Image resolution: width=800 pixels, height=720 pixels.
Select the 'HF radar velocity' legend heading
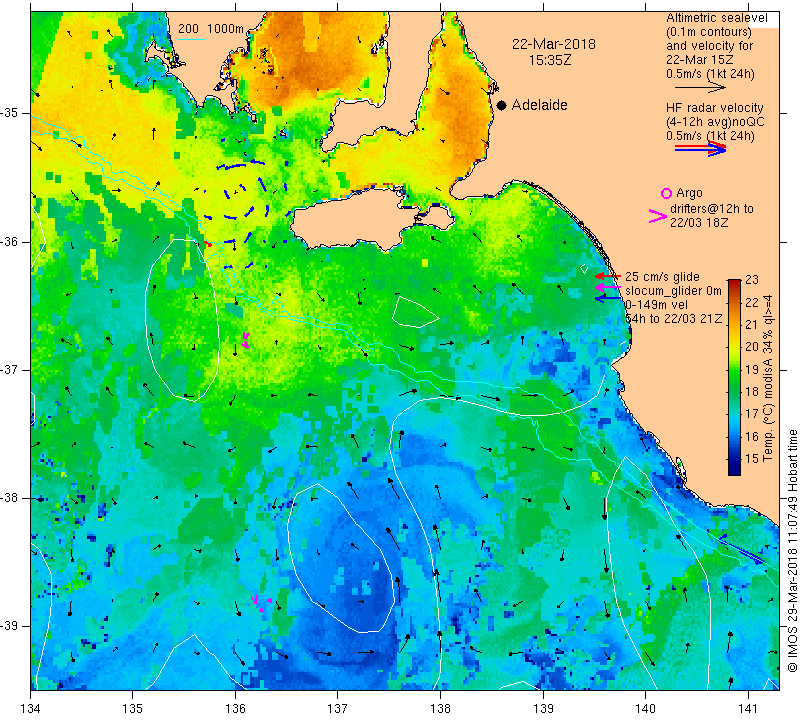click(x=714, y=108)
